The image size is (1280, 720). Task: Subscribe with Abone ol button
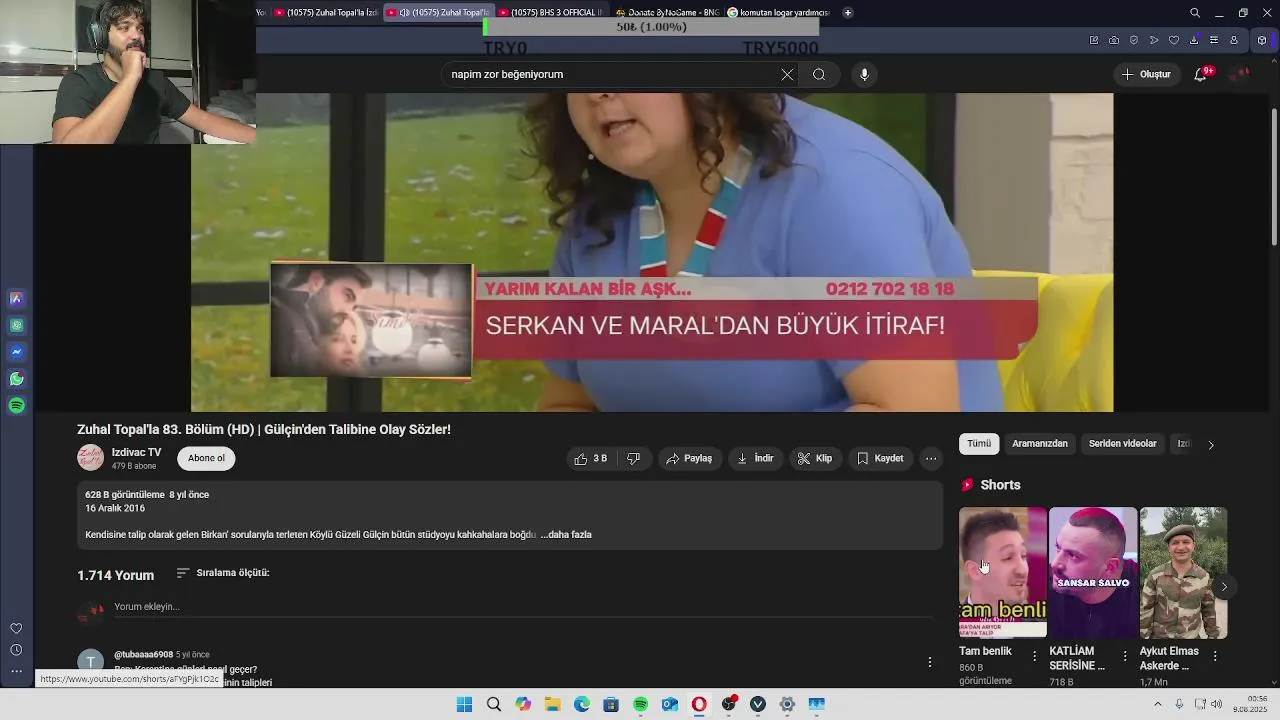coord(206,458)
